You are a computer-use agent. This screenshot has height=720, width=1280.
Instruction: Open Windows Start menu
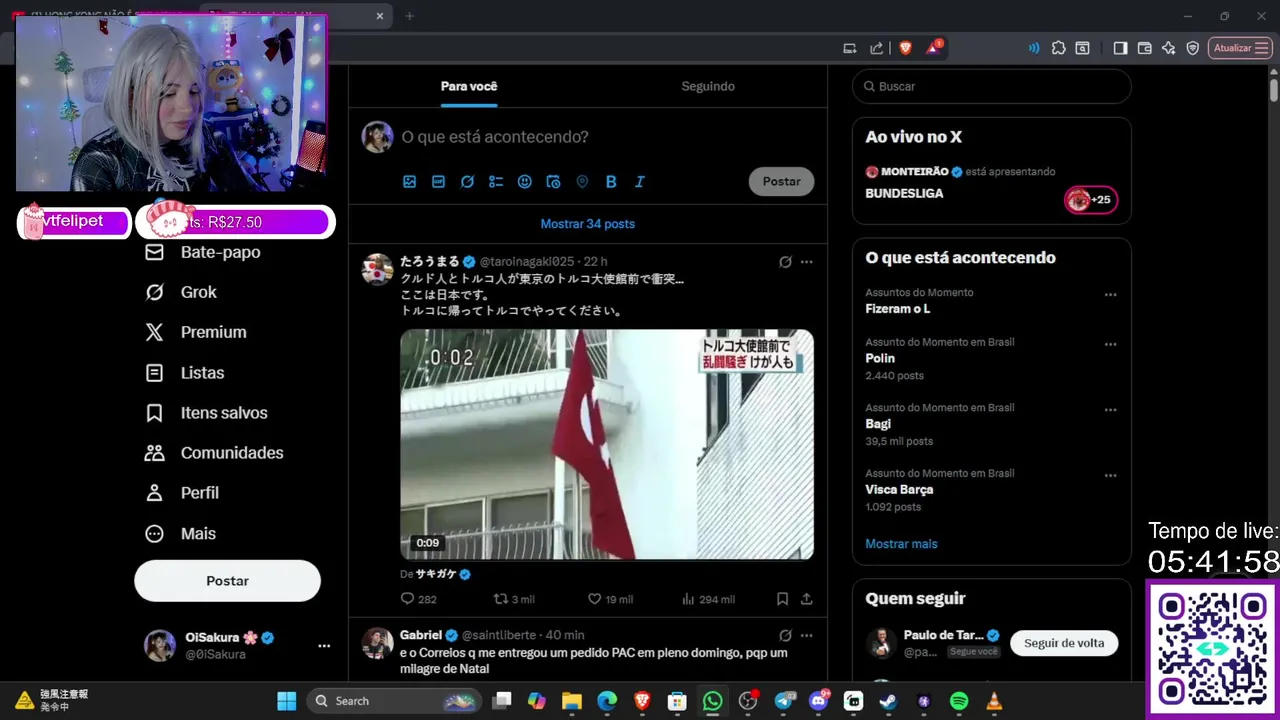tap(287, 701)
